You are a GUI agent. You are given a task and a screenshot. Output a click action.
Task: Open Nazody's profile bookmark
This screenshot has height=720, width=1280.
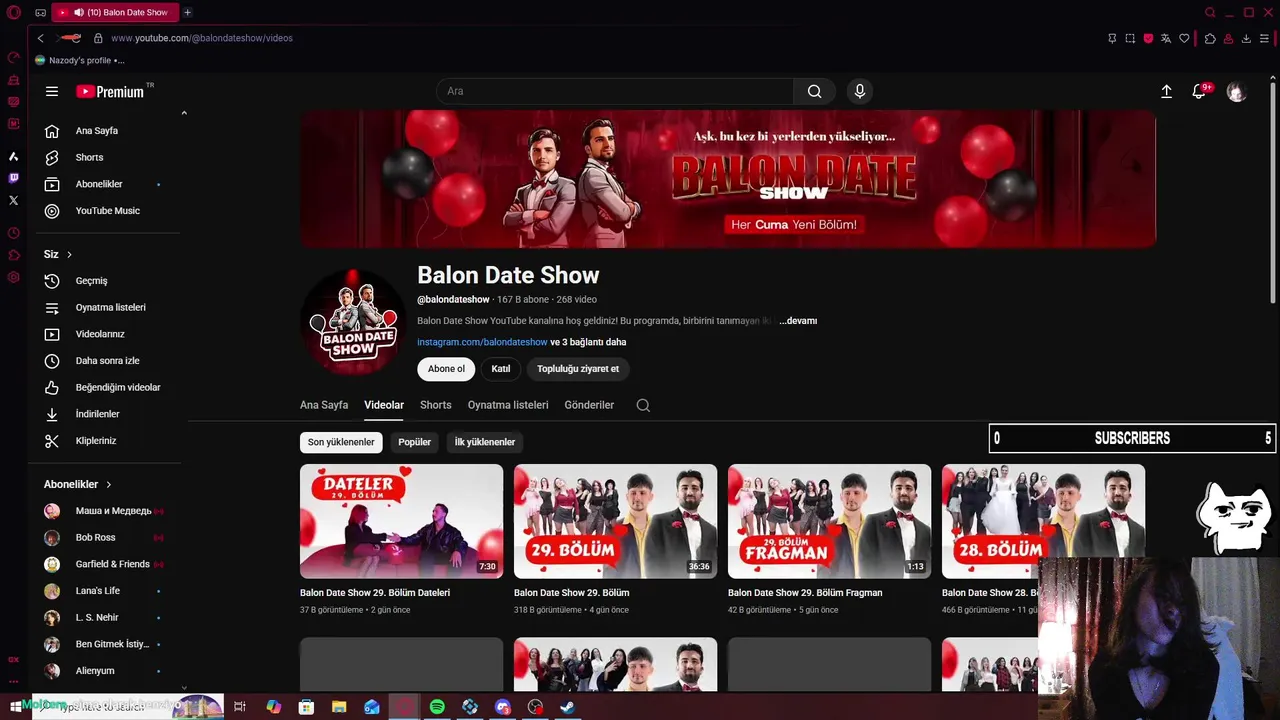pos(79,60)
